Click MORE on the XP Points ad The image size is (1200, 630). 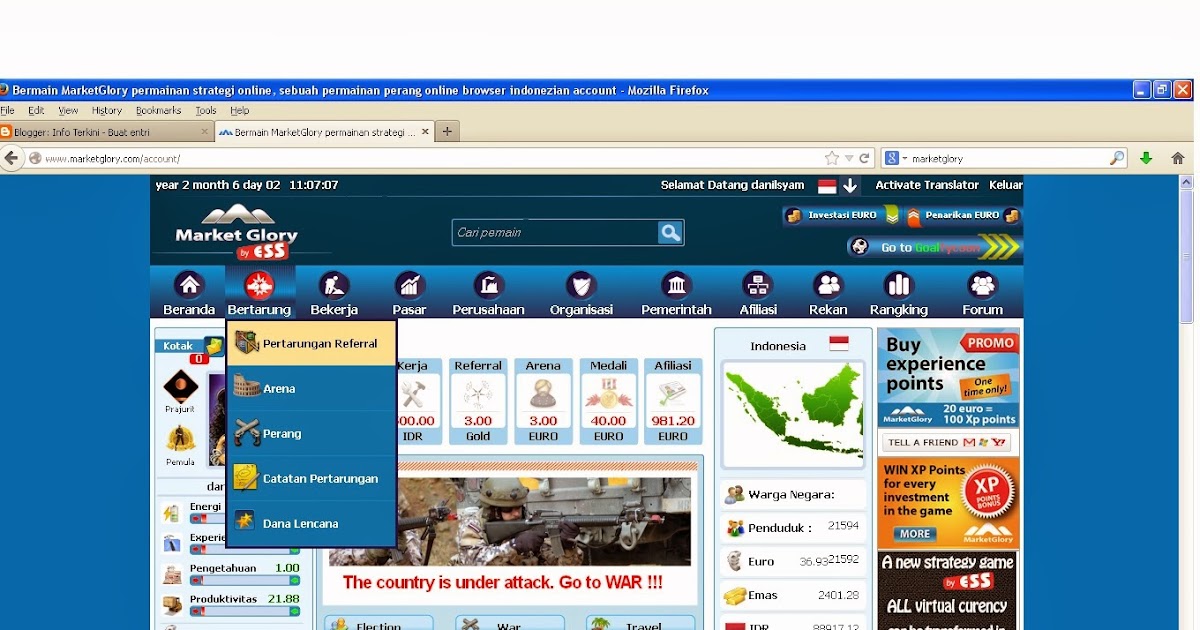click(914, 534)
